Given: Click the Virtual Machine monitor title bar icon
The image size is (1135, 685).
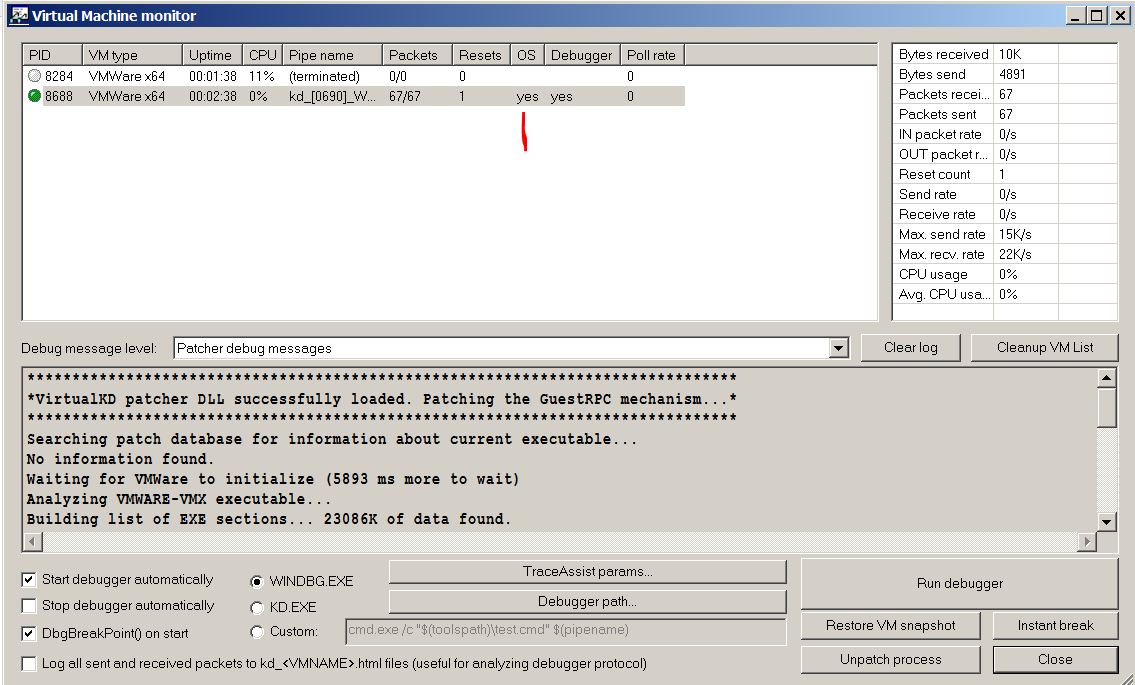Looking at the screenshot, I should pos(18,15).
